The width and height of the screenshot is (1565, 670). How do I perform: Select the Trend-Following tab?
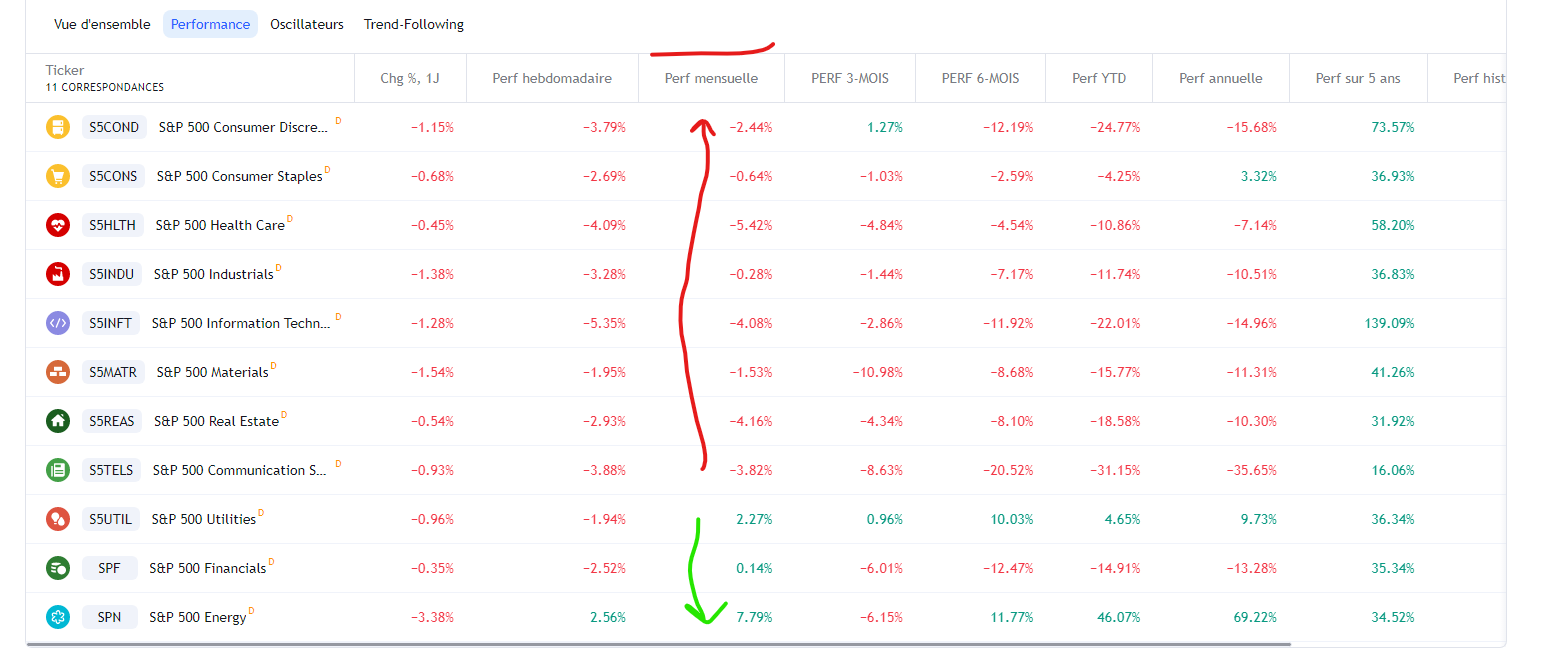pyautogui.click(x=414, y=24)
